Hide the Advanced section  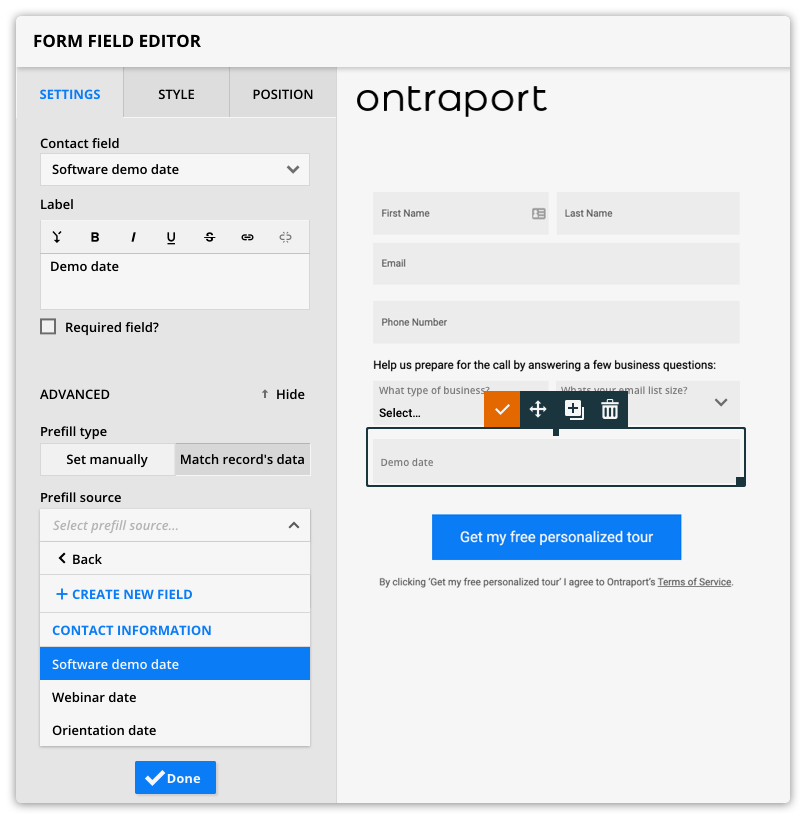pos(283,394)
